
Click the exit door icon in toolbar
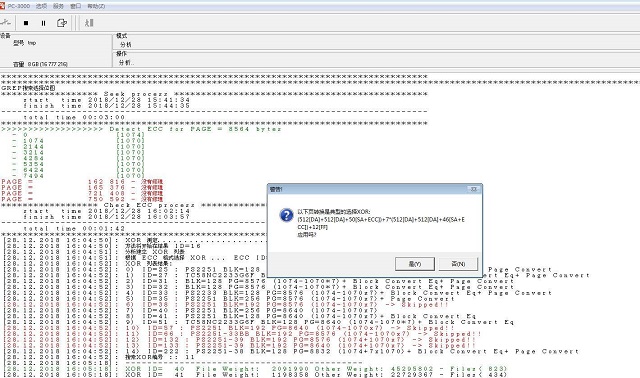62,23
